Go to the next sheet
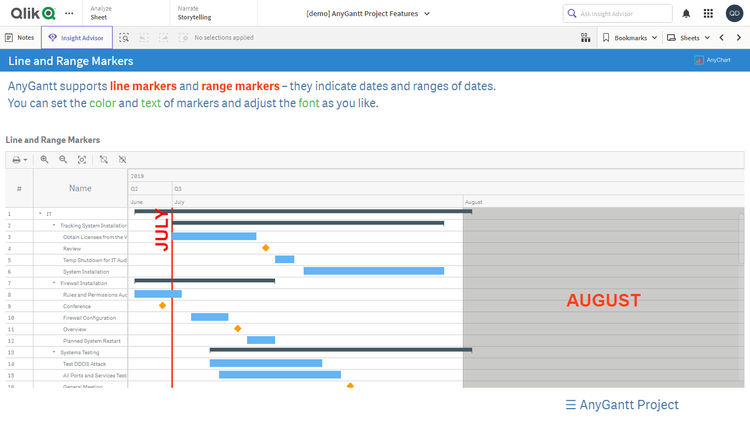 (738, 37)
